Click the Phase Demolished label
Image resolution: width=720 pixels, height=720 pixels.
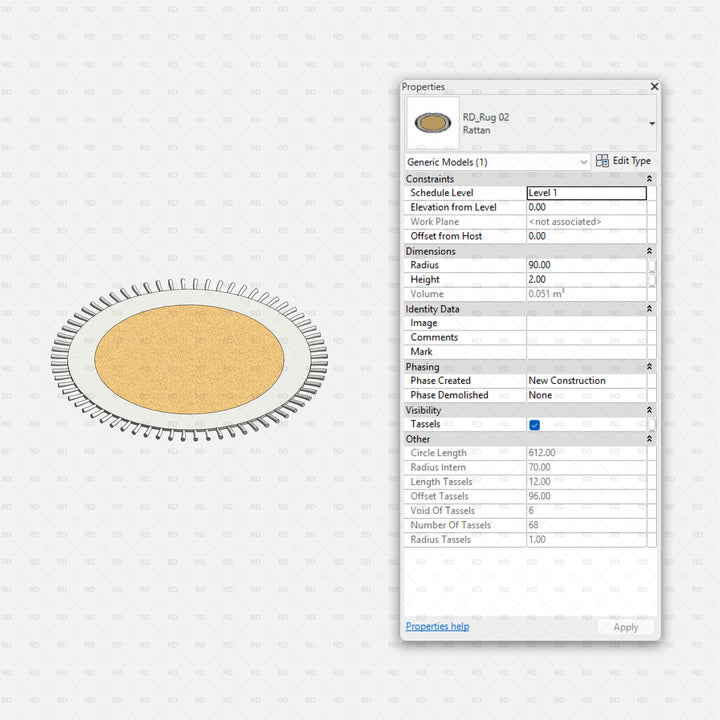pyautogui.click(x=449, y=395)
